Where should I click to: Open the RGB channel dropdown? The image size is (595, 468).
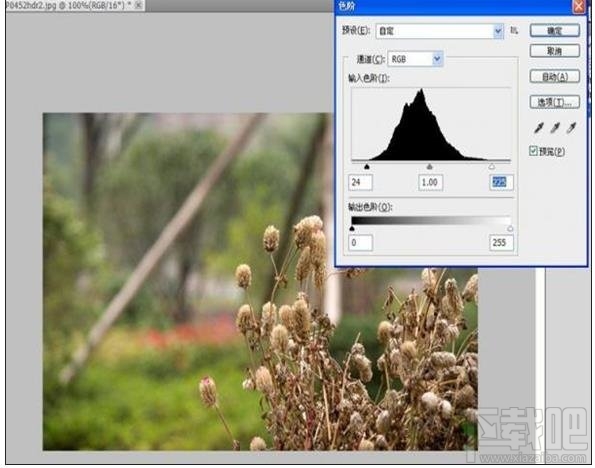[415, 59]
